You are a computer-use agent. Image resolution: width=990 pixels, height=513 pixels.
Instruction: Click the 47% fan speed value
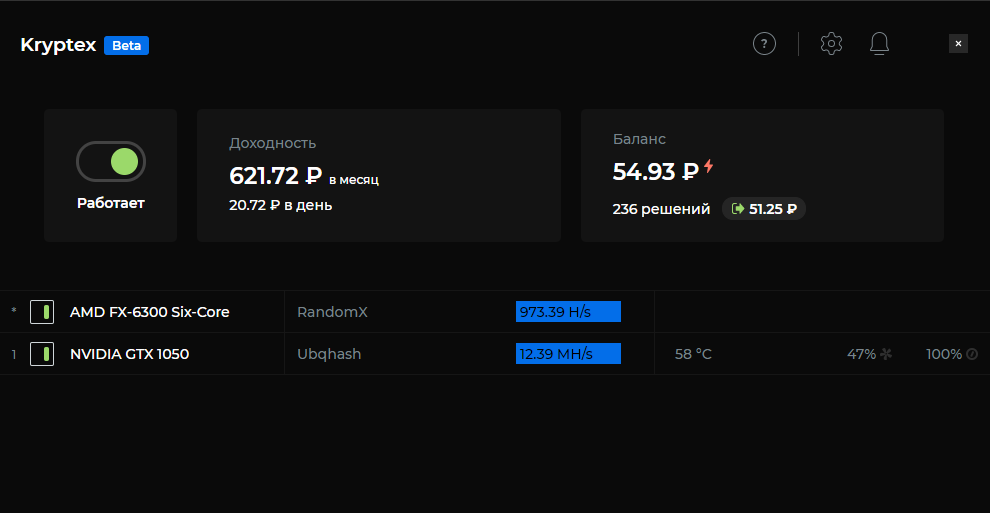click(x=861, y=354)
